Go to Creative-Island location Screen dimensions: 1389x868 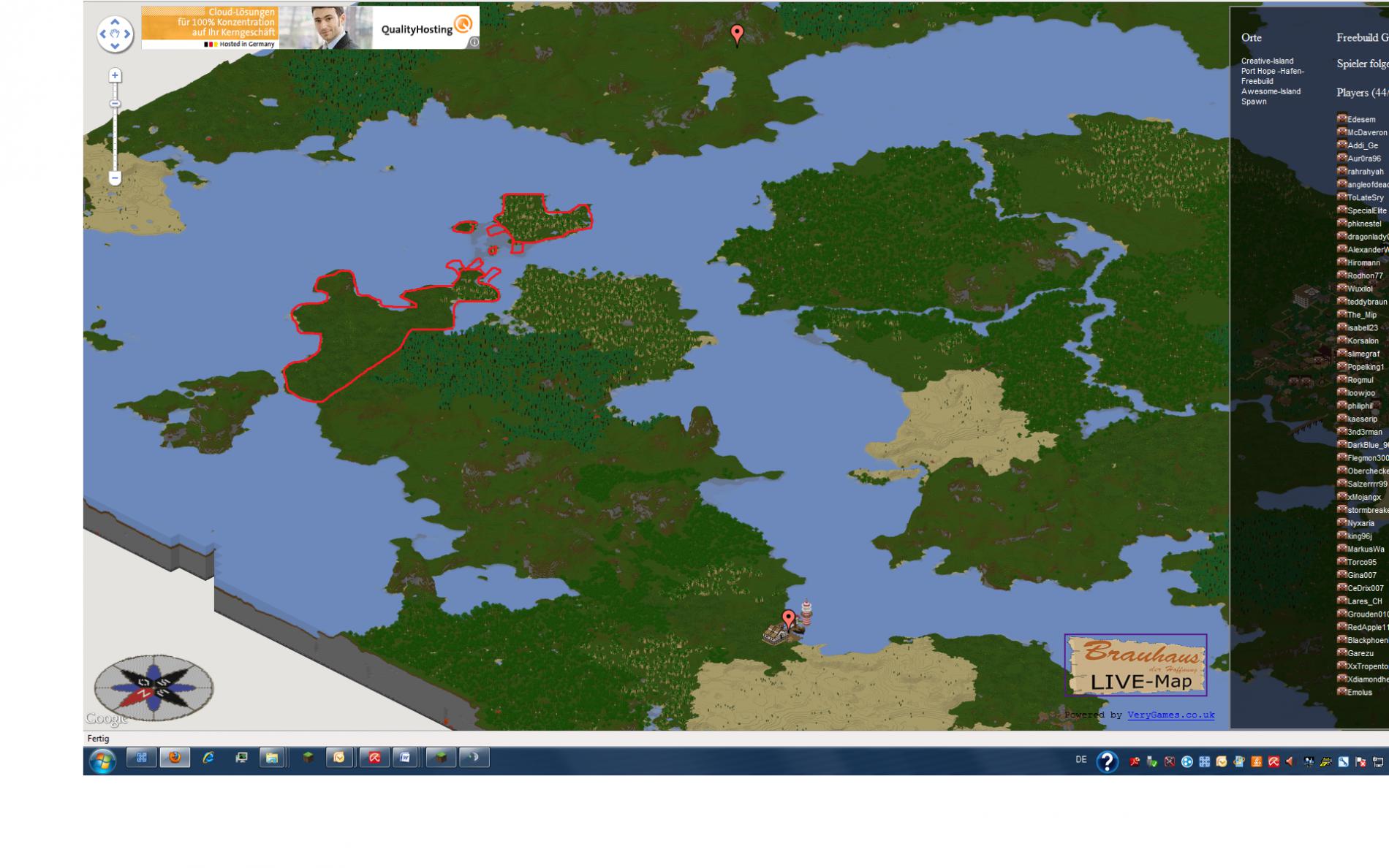pos(1267,61)
